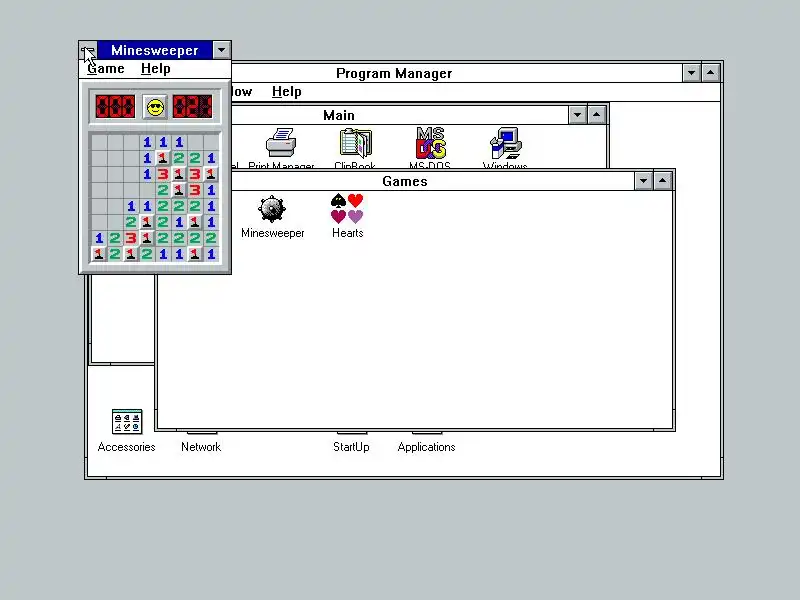The height and width of the screenshot is (600, 800).
Task: Click the Accessories group label
Action: click(x=127, y=447)
